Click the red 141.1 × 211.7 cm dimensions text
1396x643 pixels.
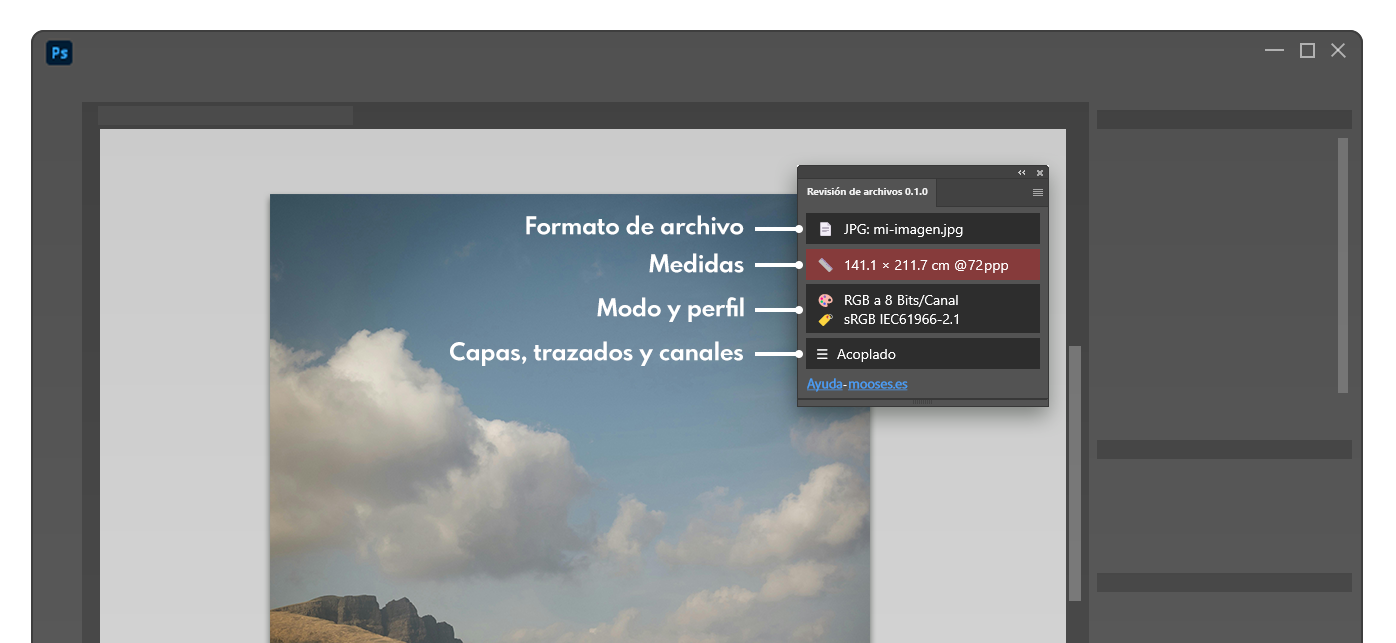pyautogui.click(x=926, y=265)
